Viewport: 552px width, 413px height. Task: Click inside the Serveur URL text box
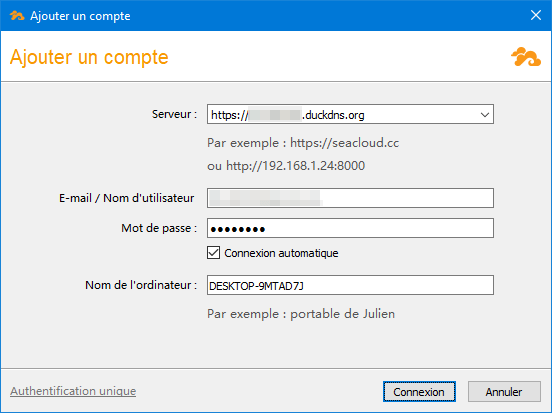343,114
